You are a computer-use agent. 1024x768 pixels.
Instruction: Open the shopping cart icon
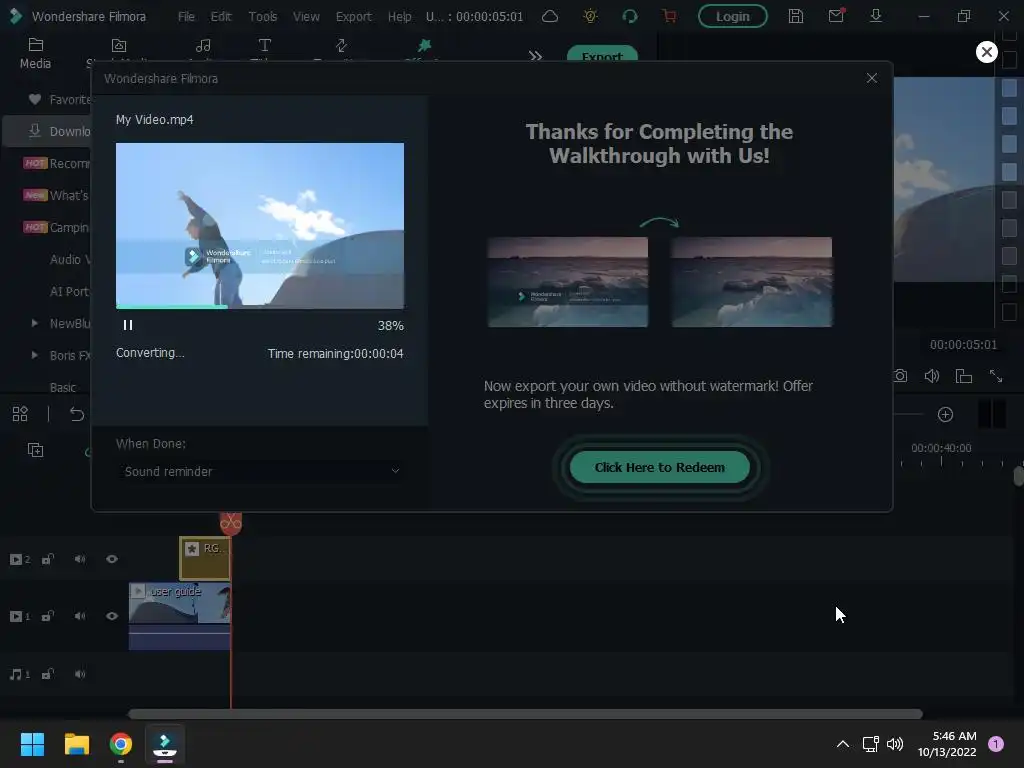(x=669, y=16)
